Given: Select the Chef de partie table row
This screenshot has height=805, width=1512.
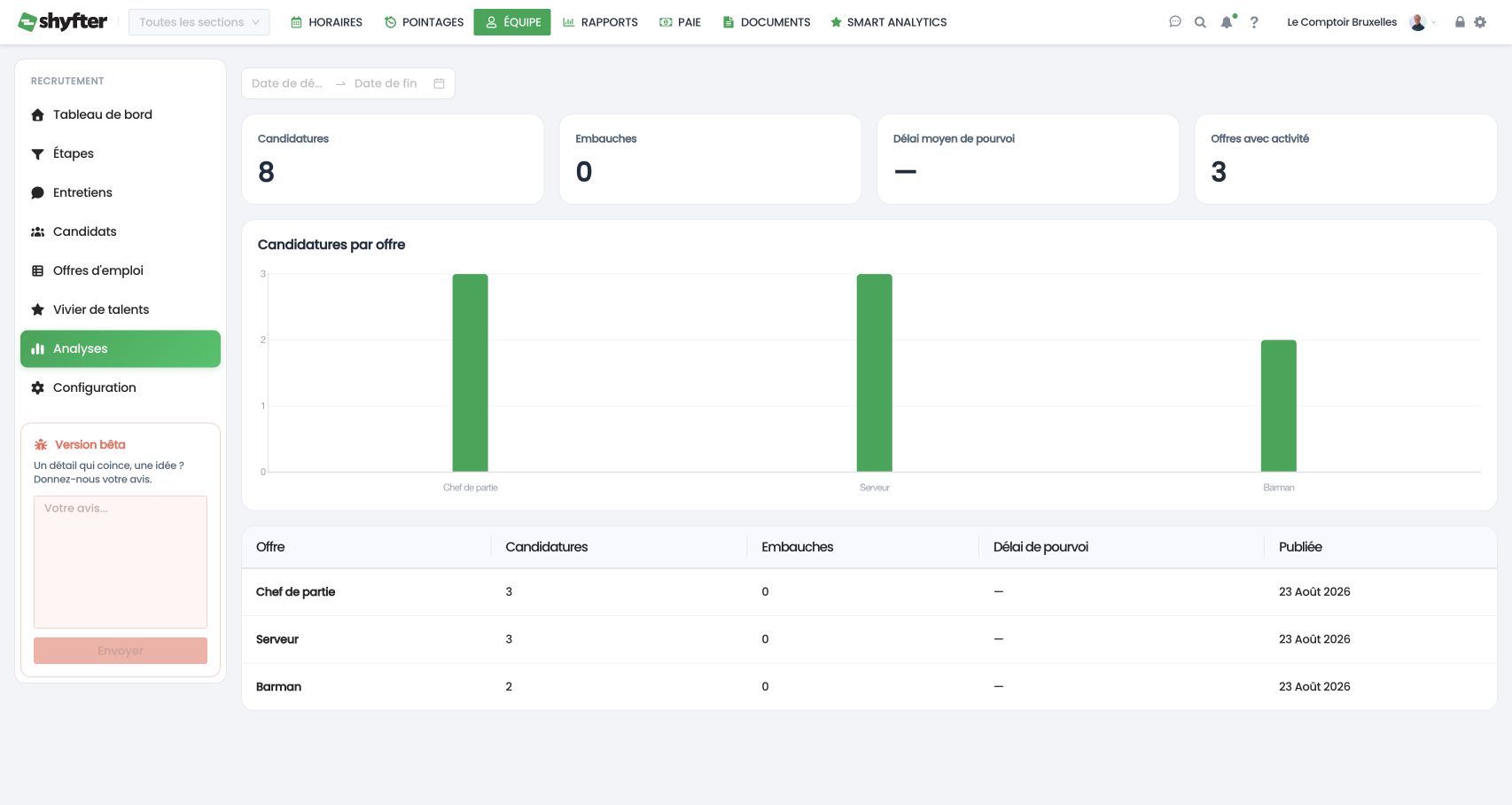Looking at the screenshot, I should (x=869, y=592).
